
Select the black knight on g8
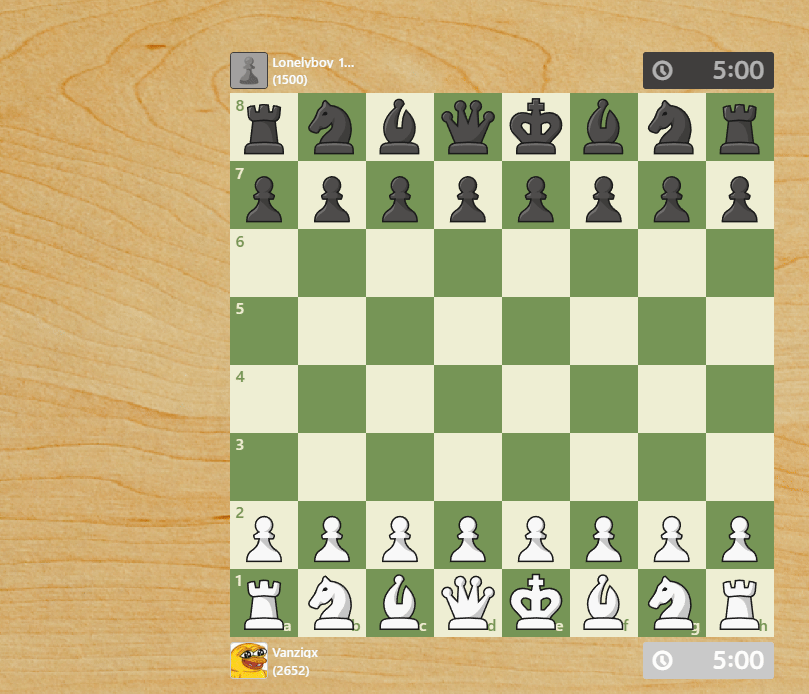click(x=672, y=127)
